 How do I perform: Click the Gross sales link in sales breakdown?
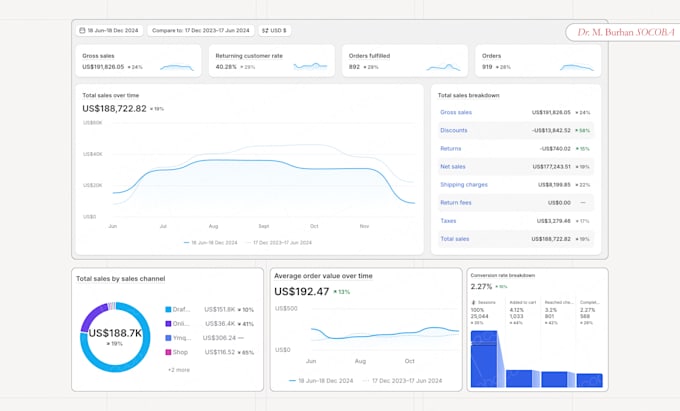coord(456,112)
